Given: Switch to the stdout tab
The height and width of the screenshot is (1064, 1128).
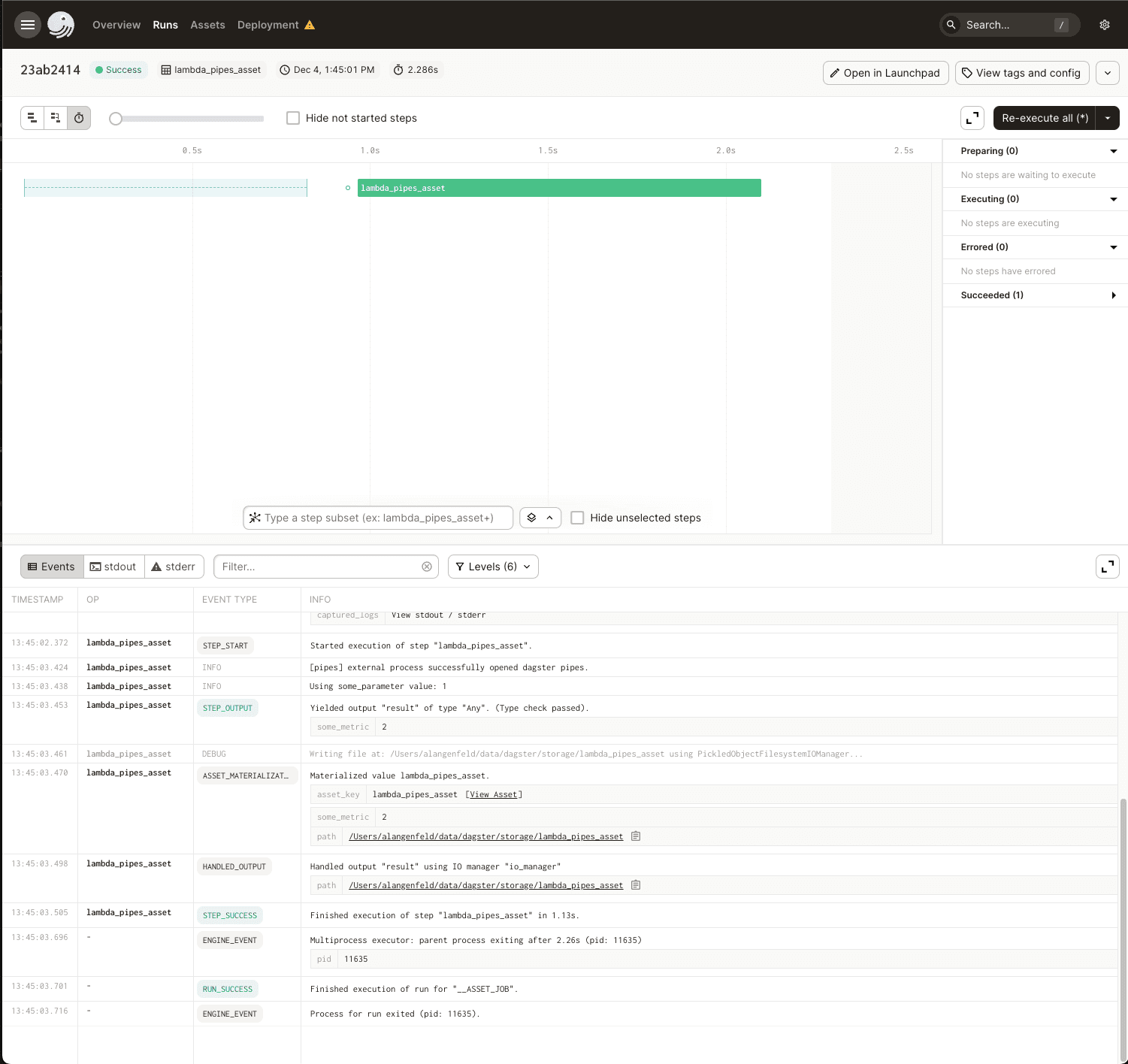Looking at the screenshot, I should (x=113, y=567).
